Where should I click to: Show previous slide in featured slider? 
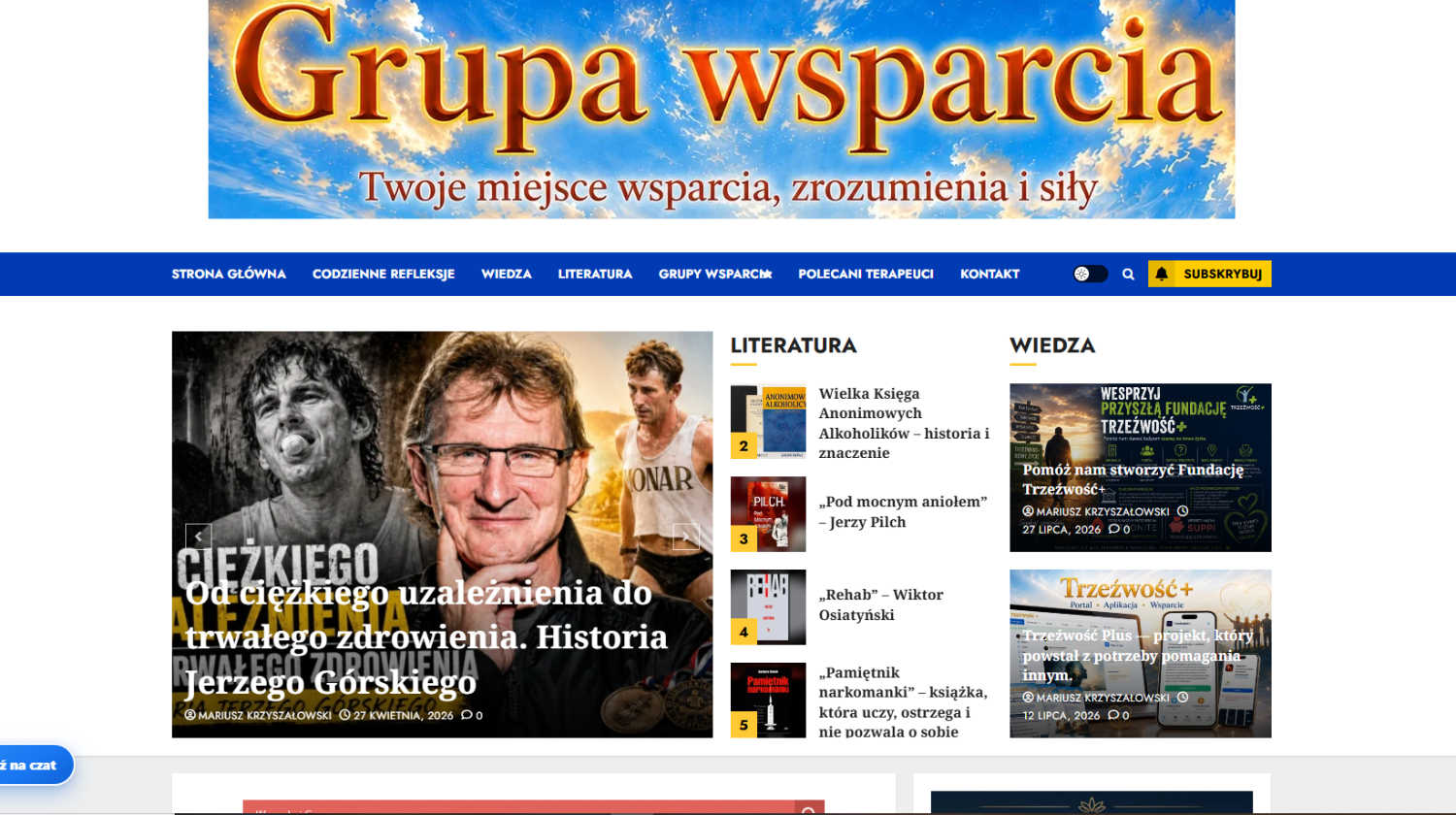tap(198, 537)
